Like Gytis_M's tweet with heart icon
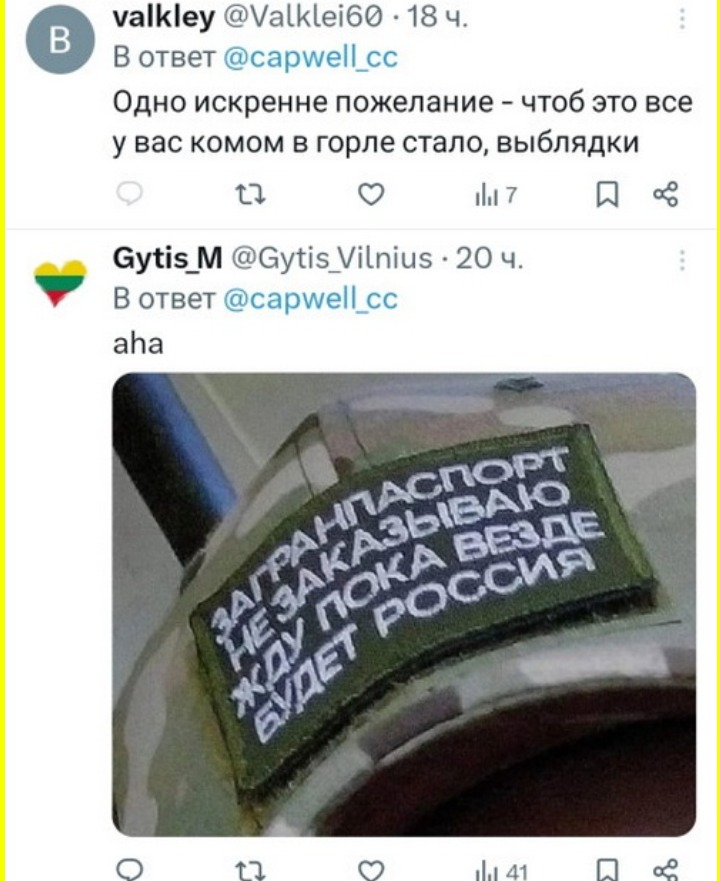720x881 pixels. pyautogui.click(x=371, y=870)
